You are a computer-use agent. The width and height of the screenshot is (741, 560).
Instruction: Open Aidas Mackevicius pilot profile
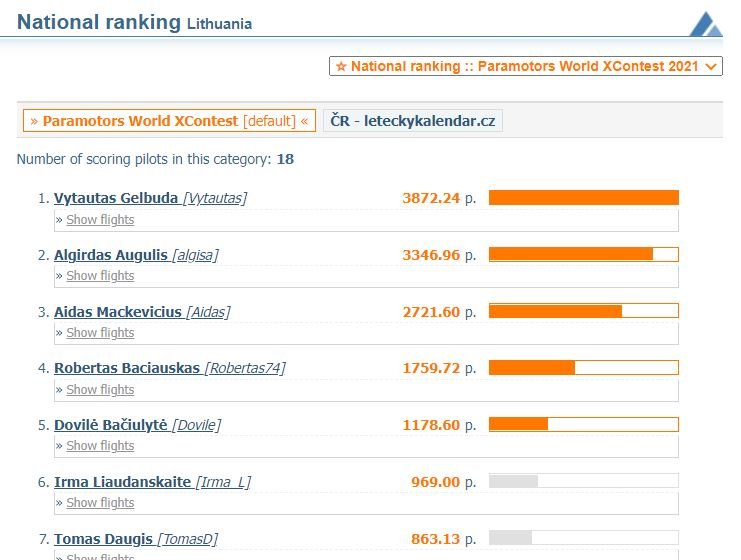(142, 312)
